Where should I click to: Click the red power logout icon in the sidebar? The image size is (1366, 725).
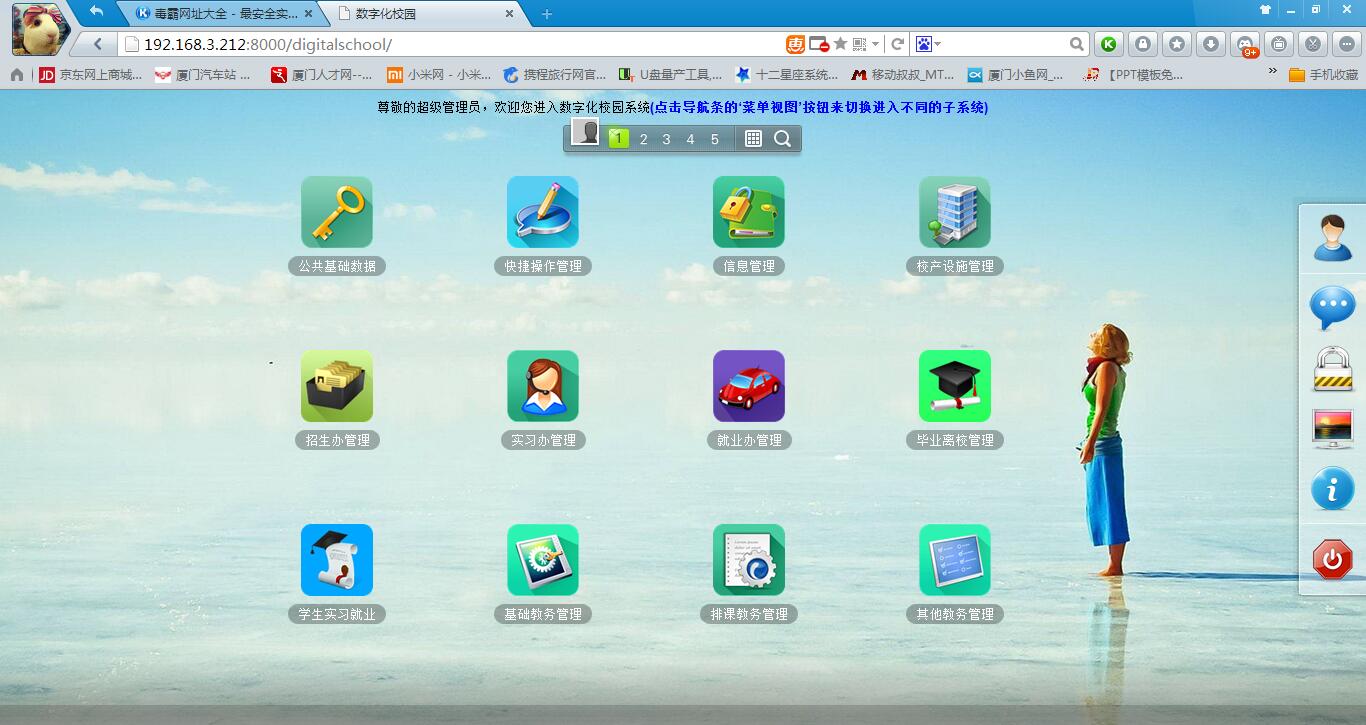1332,560
